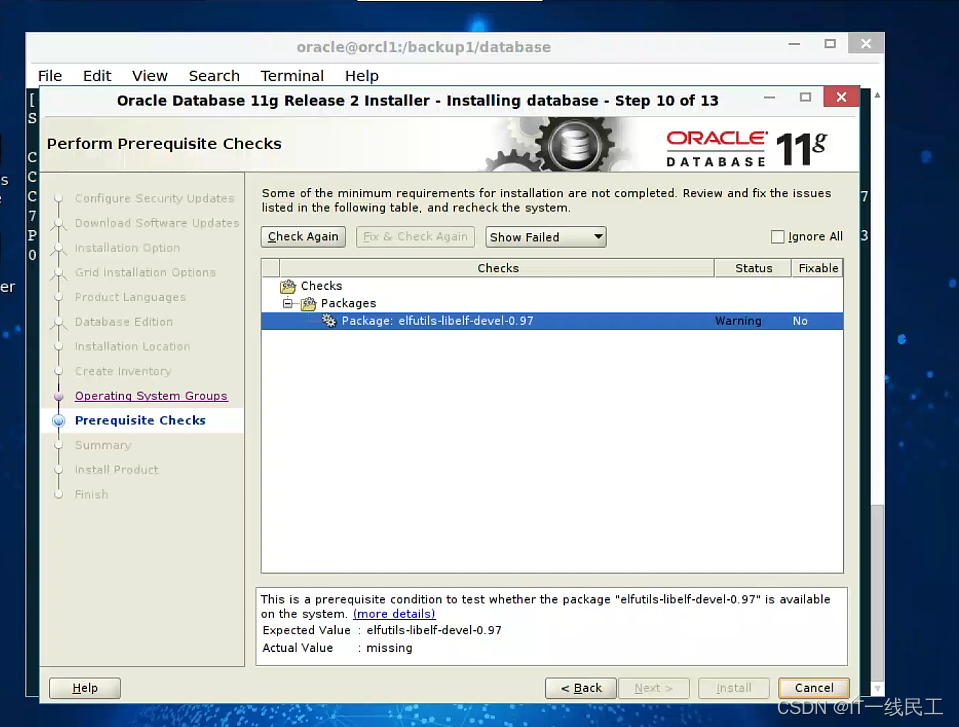Click the Operating System Groups step marker

[58, 396]
